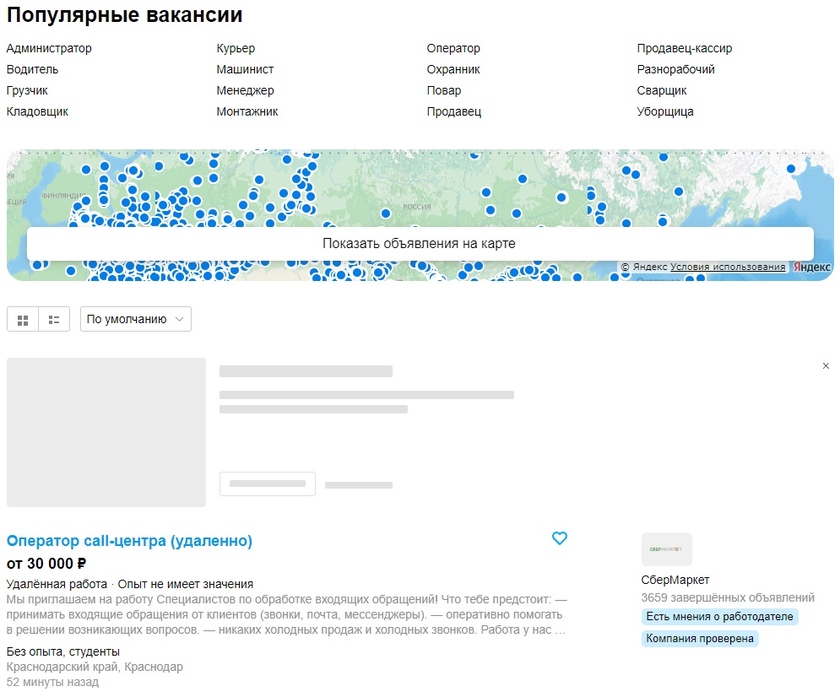The height and width of the screenshot is (697, 840).
Task: Open the 'Водитель' vacancies link
Action: 33,70
